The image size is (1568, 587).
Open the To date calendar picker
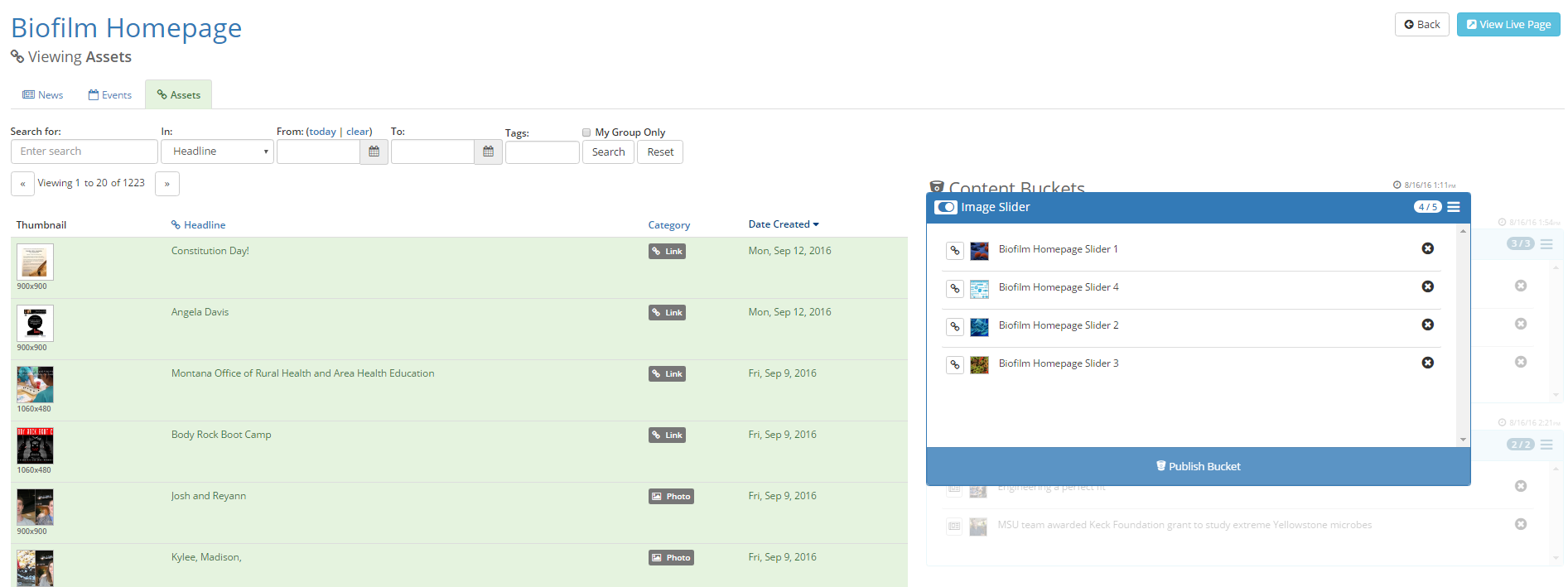coord(488,152)
